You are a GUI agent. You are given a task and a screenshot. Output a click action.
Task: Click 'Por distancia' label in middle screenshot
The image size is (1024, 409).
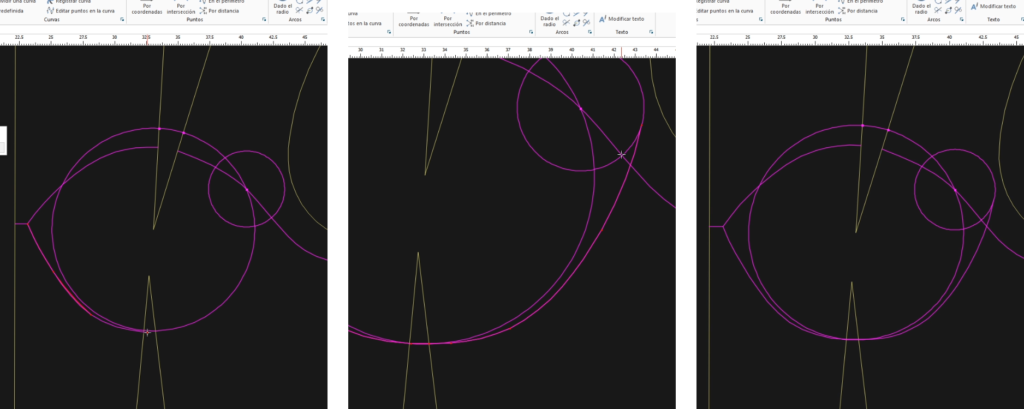[x=490, y=23]
